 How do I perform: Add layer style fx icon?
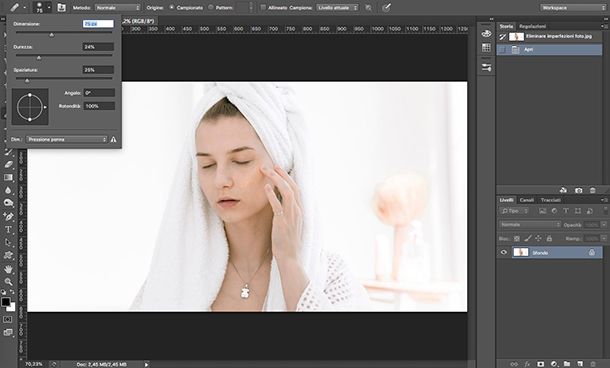(527, 364)
